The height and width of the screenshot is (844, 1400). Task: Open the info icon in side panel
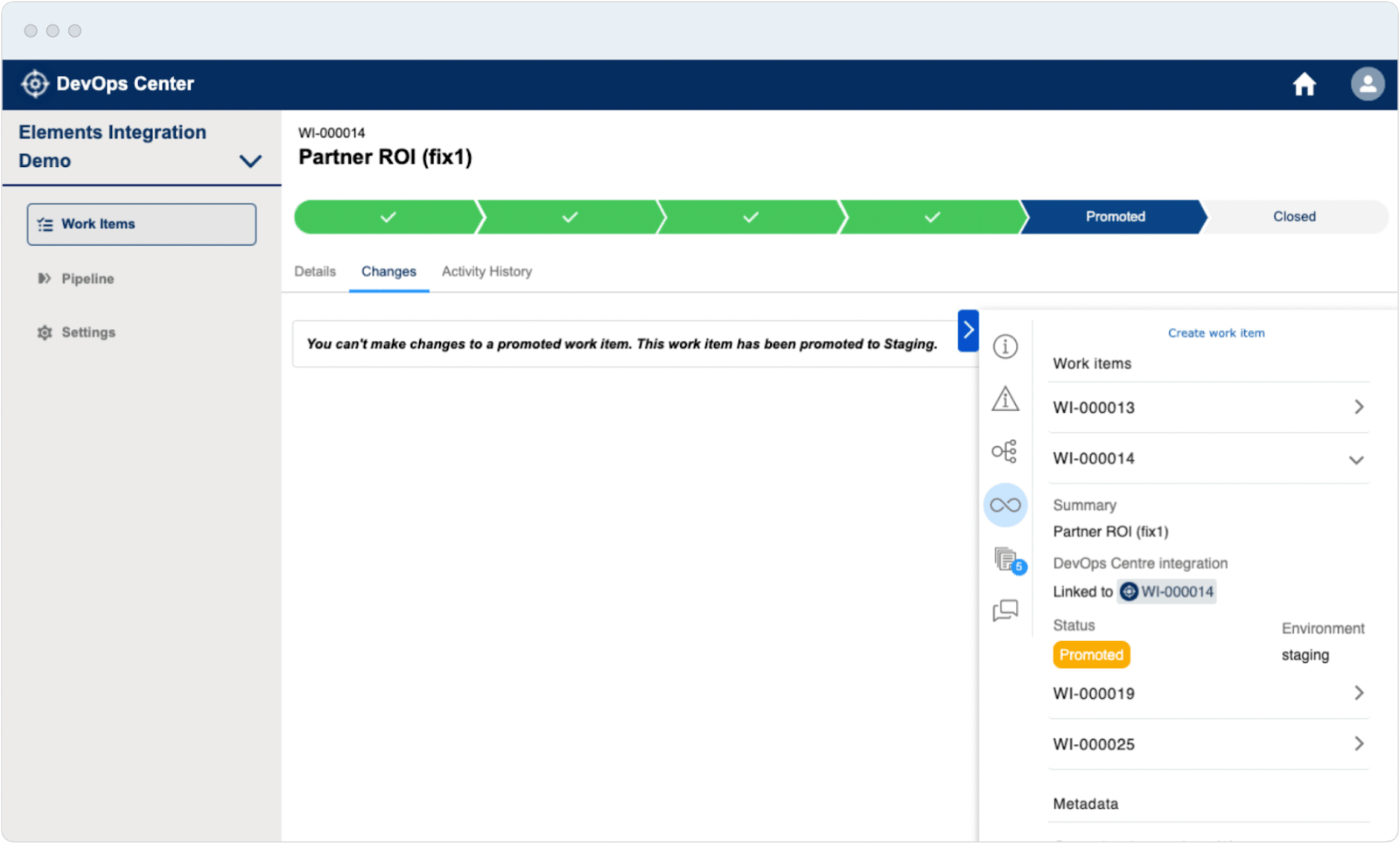(x=1005, y=346)
